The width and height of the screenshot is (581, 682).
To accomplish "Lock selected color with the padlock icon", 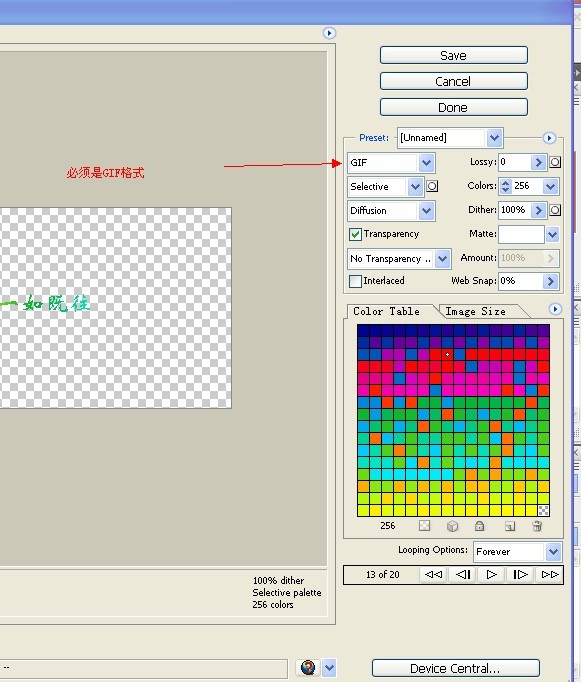I will point(479,526).
